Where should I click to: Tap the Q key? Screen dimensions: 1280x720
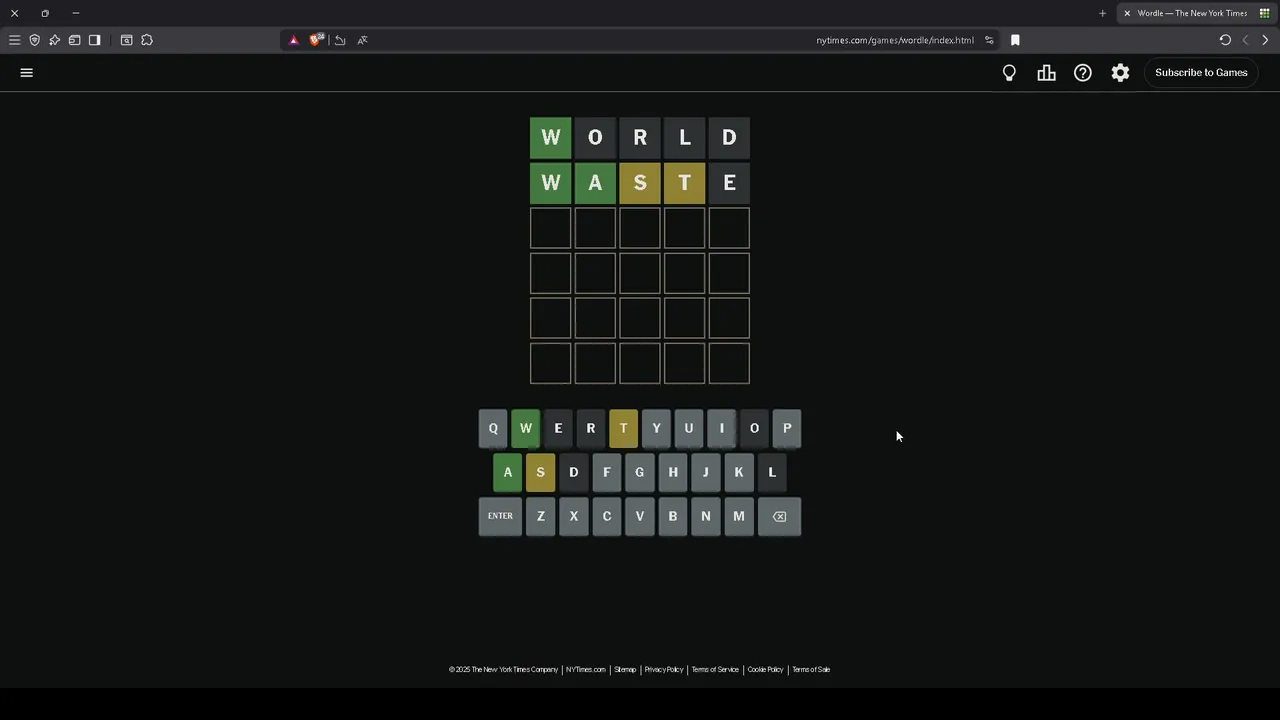(493, 428)
